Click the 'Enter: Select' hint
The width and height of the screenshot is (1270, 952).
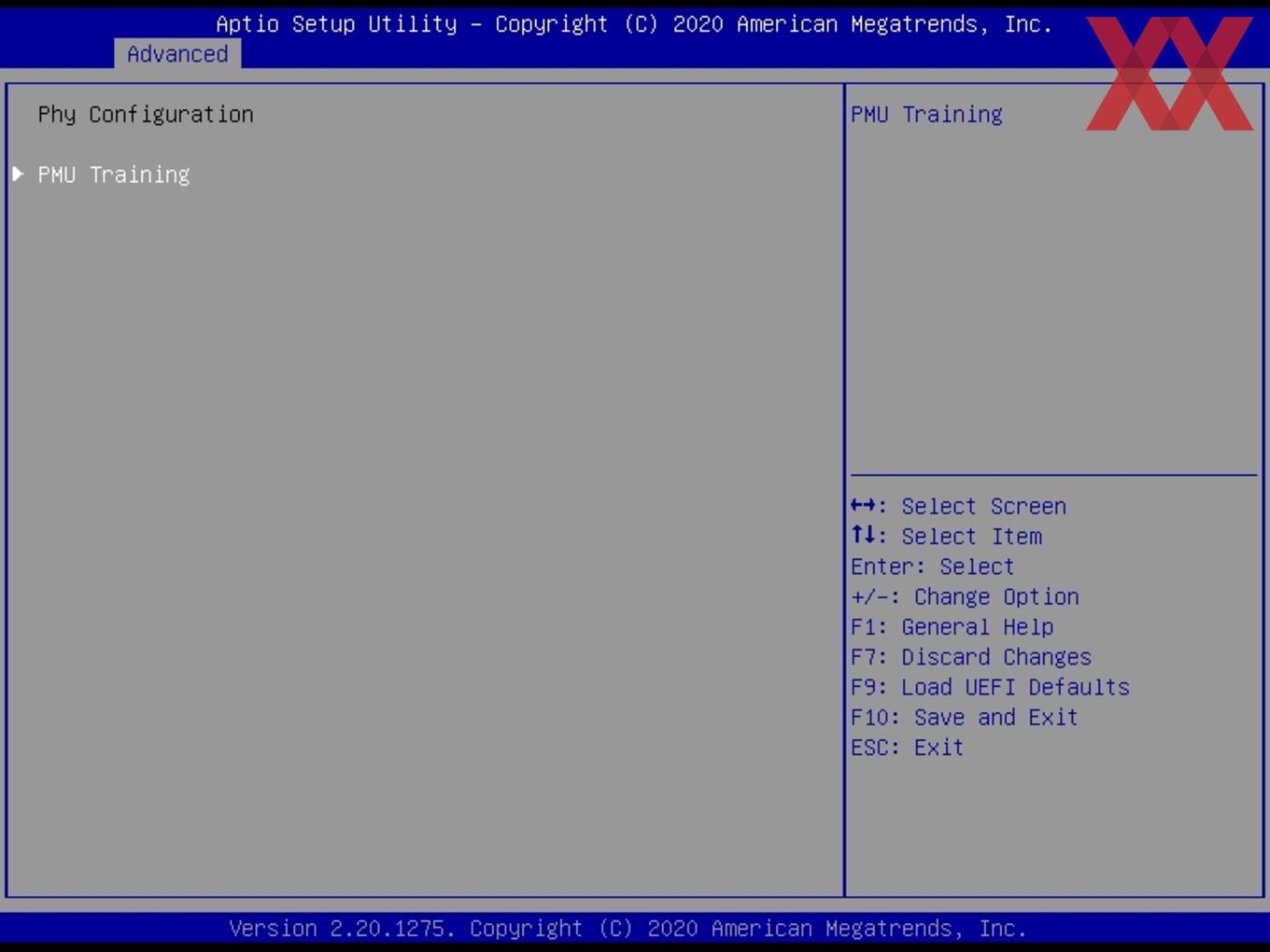(x=932, y=567)
